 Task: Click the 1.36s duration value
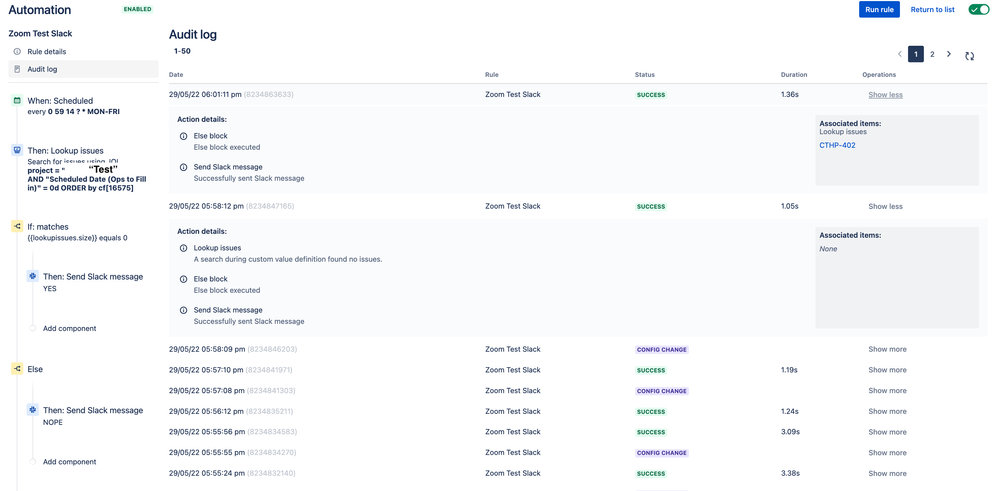[789, 94]
